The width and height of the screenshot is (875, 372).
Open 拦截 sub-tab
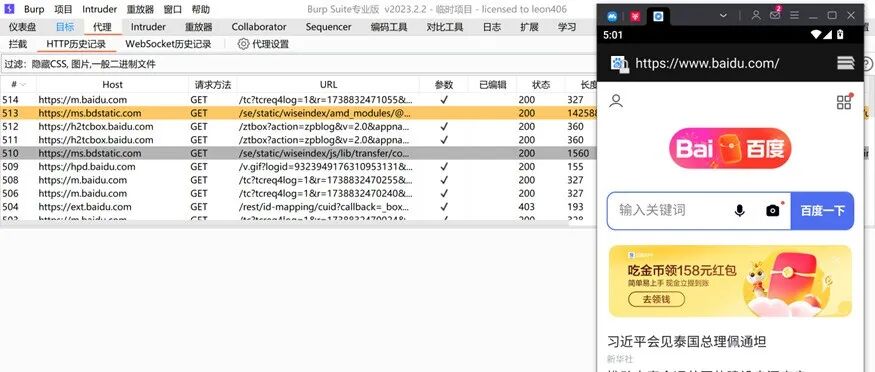click(x=18, y=44)
